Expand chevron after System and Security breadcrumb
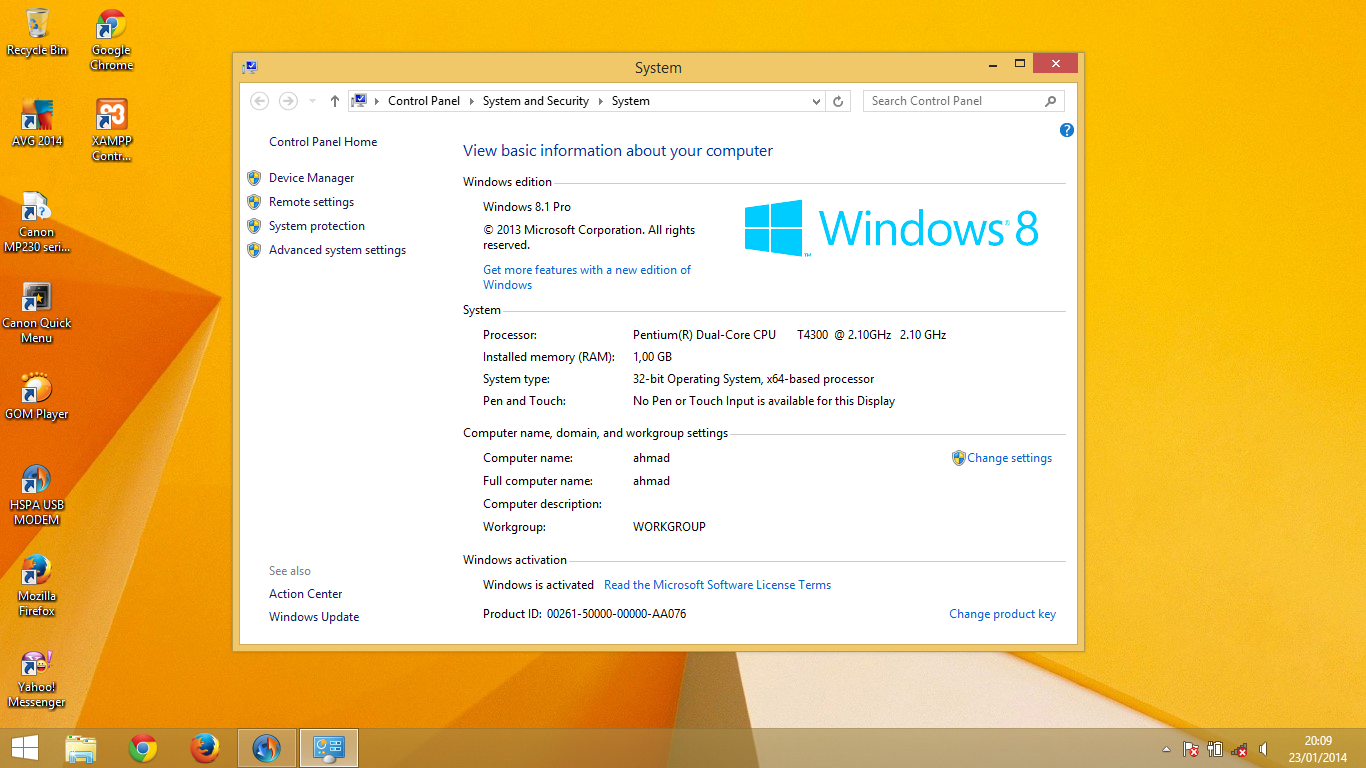 pos(600,101)
